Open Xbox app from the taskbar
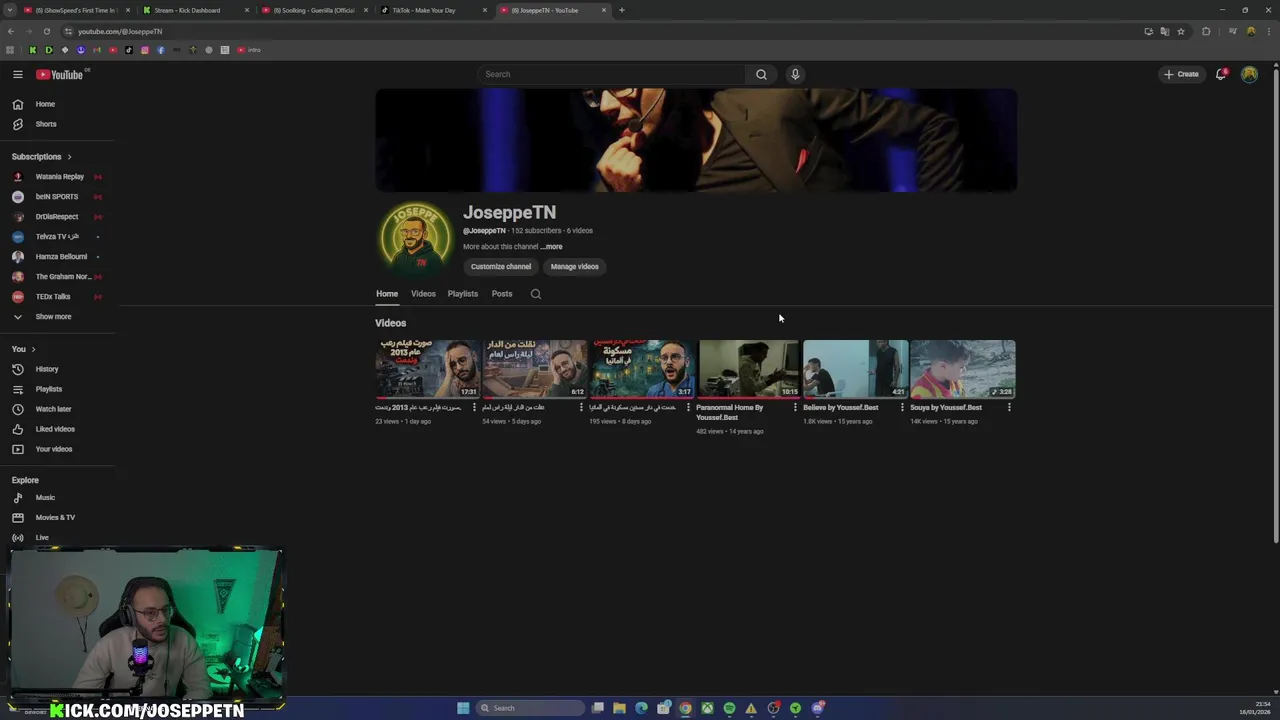The height and width of the screenshot is (720, 1280). (x=707, y=708)
